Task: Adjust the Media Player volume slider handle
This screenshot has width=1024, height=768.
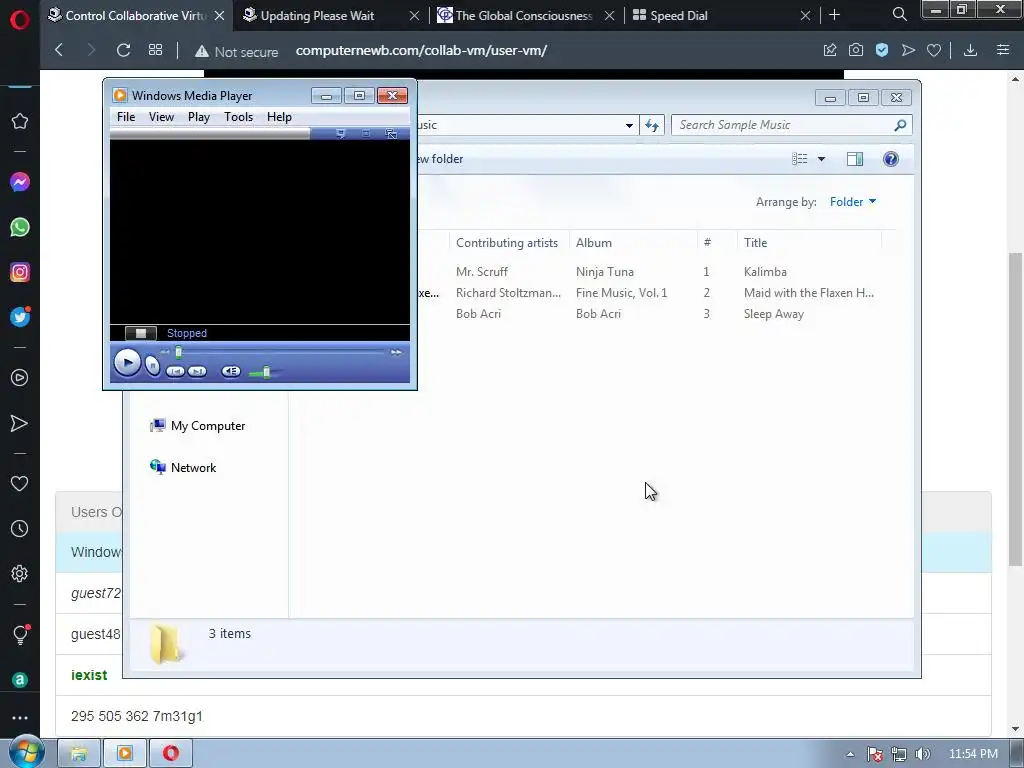Action: [266, 372]
